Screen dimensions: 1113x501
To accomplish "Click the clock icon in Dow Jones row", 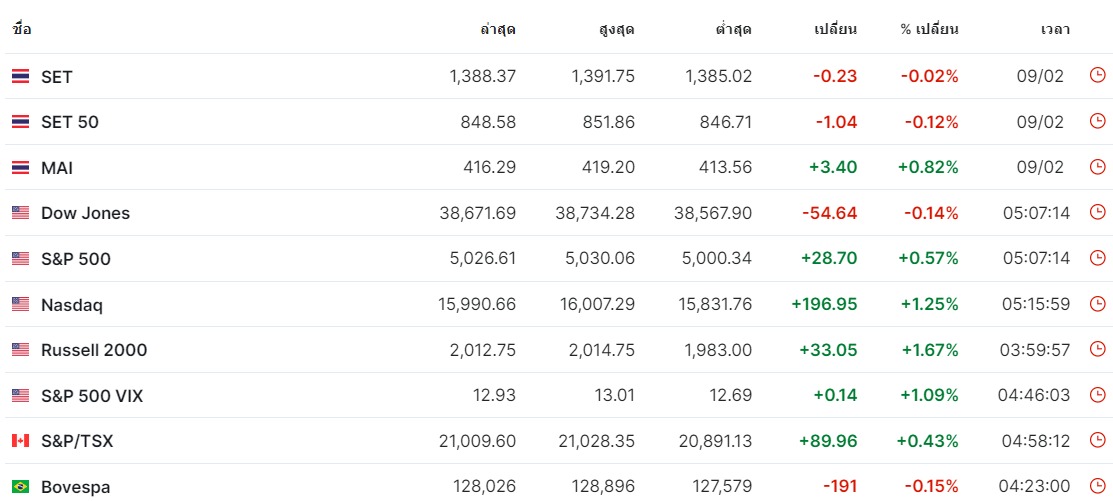I will pyautogui.click(x=1097, y=212).
